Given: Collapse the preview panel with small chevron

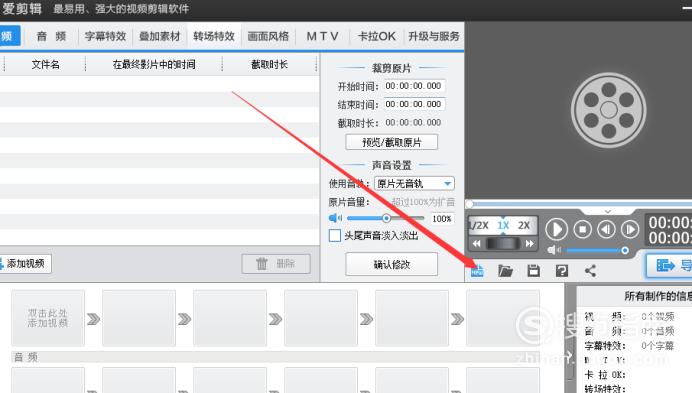Looking at the screenshot, I should click(x=608, y=212).
